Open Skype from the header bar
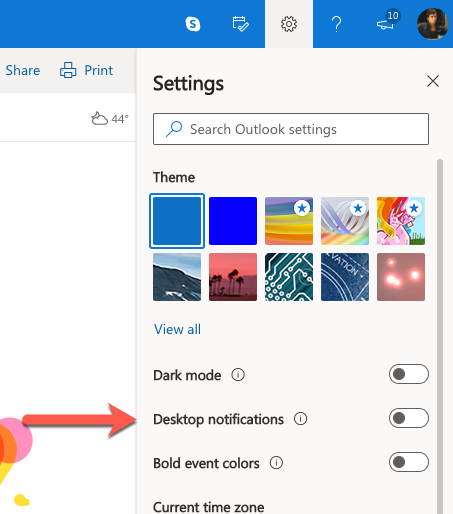This screenshot has width=453, height=514. click(193, 24)
